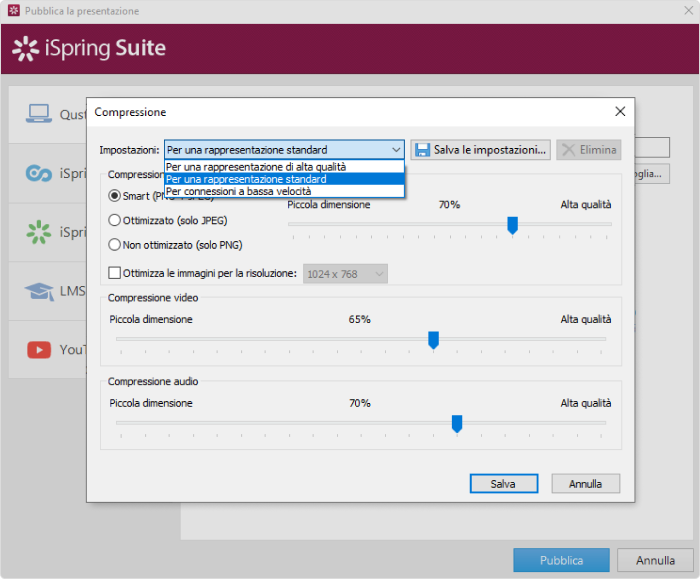Viewport: 700px width, 579px height.
Task: Click the Compressione audio group label
Action: 153,381
